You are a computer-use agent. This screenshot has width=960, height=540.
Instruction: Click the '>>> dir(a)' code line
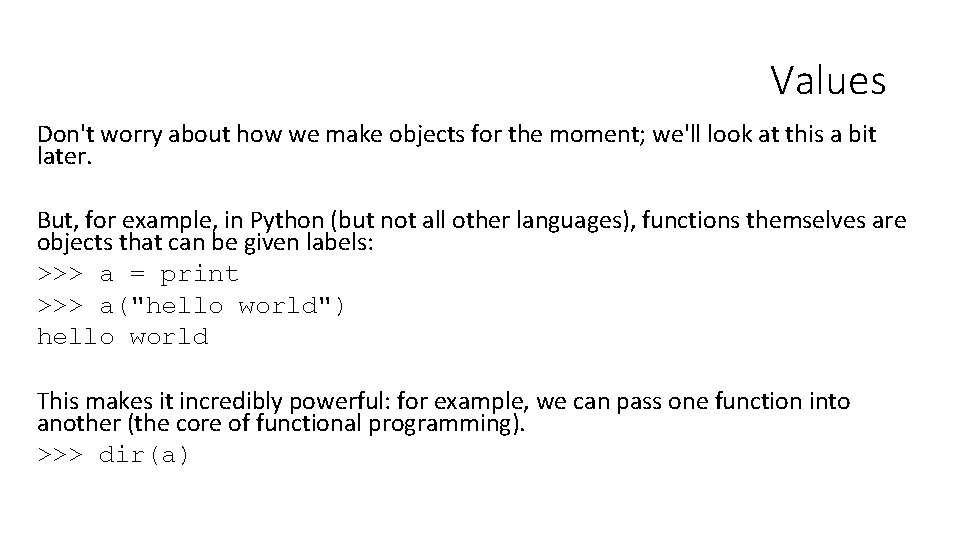[x=113, y=456]
